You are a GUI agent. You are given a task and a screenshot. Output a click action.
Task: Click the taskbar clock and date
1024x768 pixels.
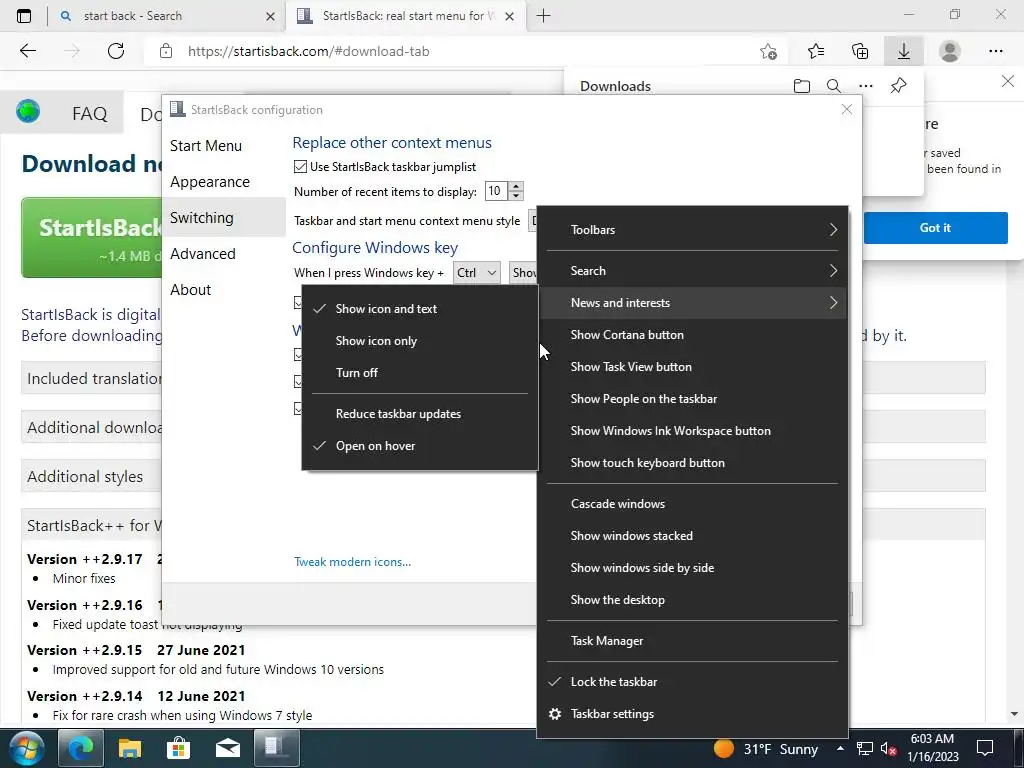[932, 748]
